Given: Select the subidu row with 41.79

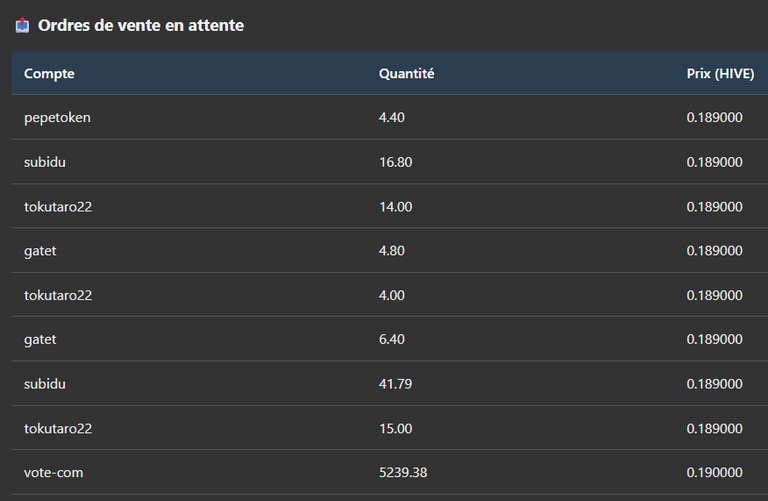Looking at the screenshot, I should point(389,383).
